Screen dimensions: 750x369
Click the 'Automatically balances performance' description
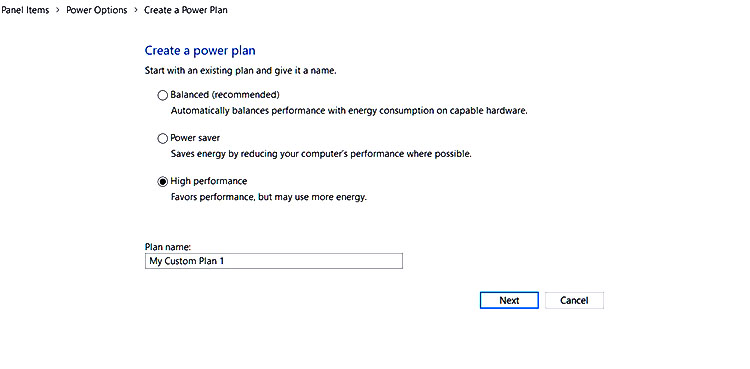pyautogui.click(x=349, y=111)
